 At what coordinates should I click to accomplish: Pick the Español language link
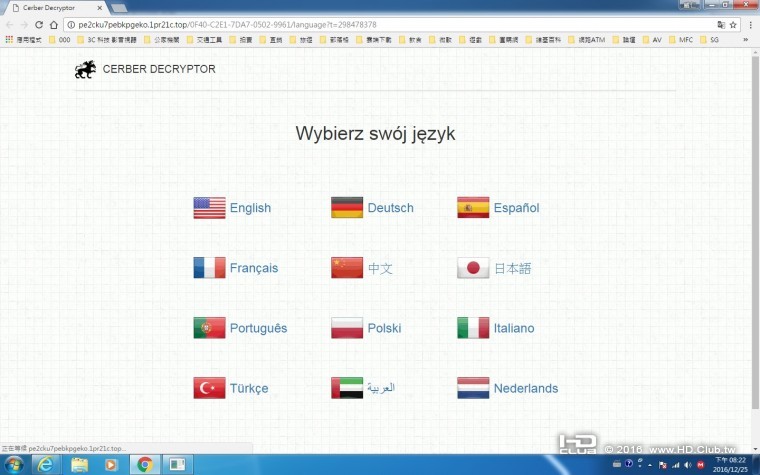tap(517, 208)
